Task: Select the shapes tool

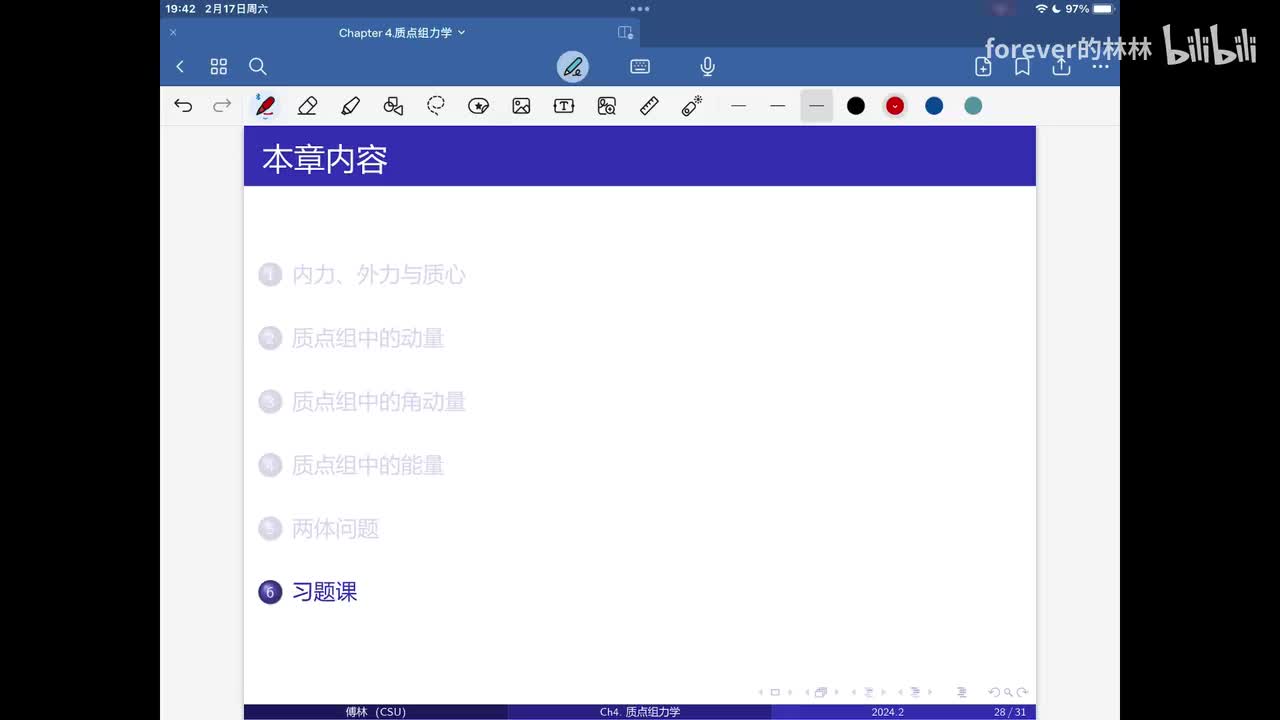Action: (x=393, y=105)
